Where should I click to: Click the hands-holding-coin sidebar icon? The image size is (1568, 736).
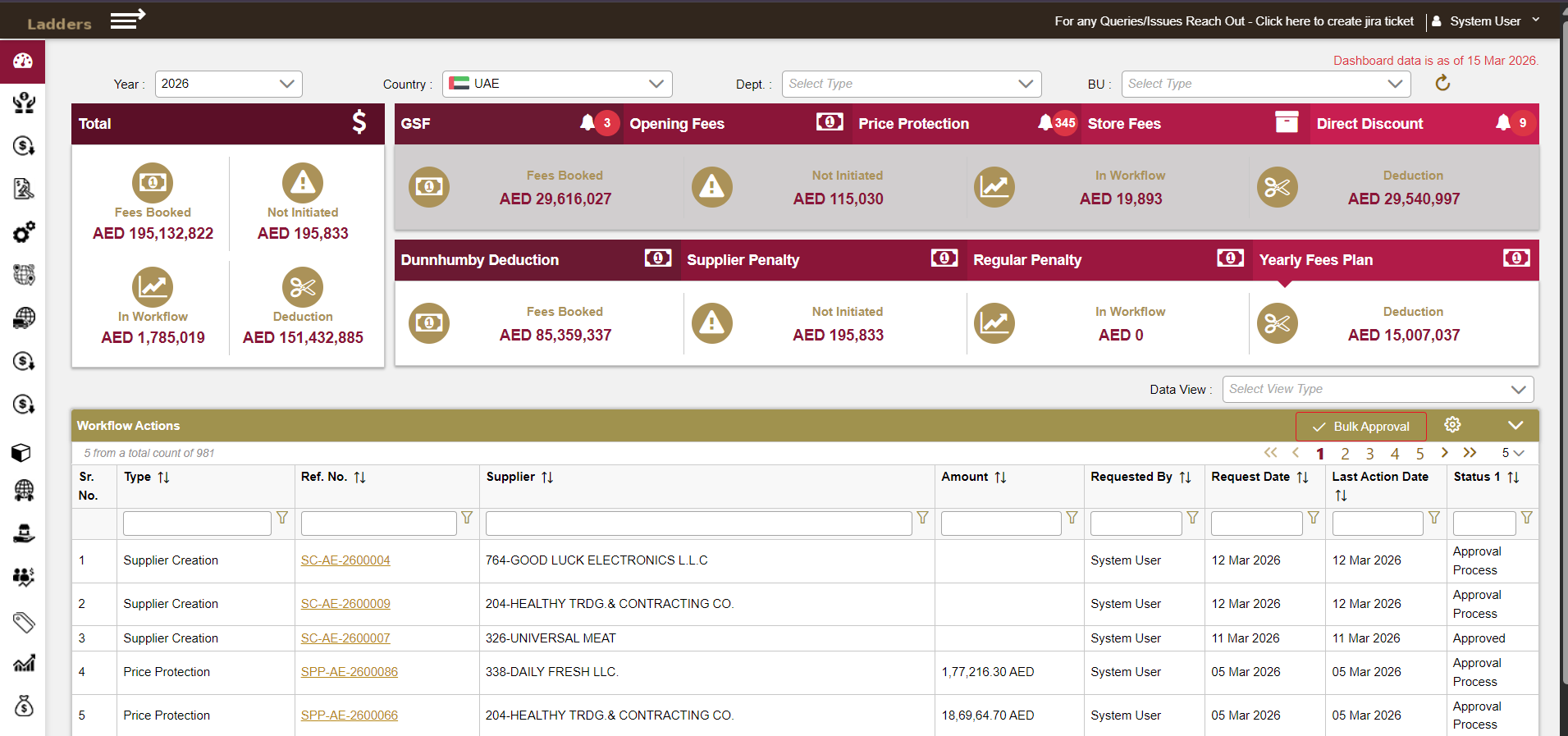coord(24,103)
